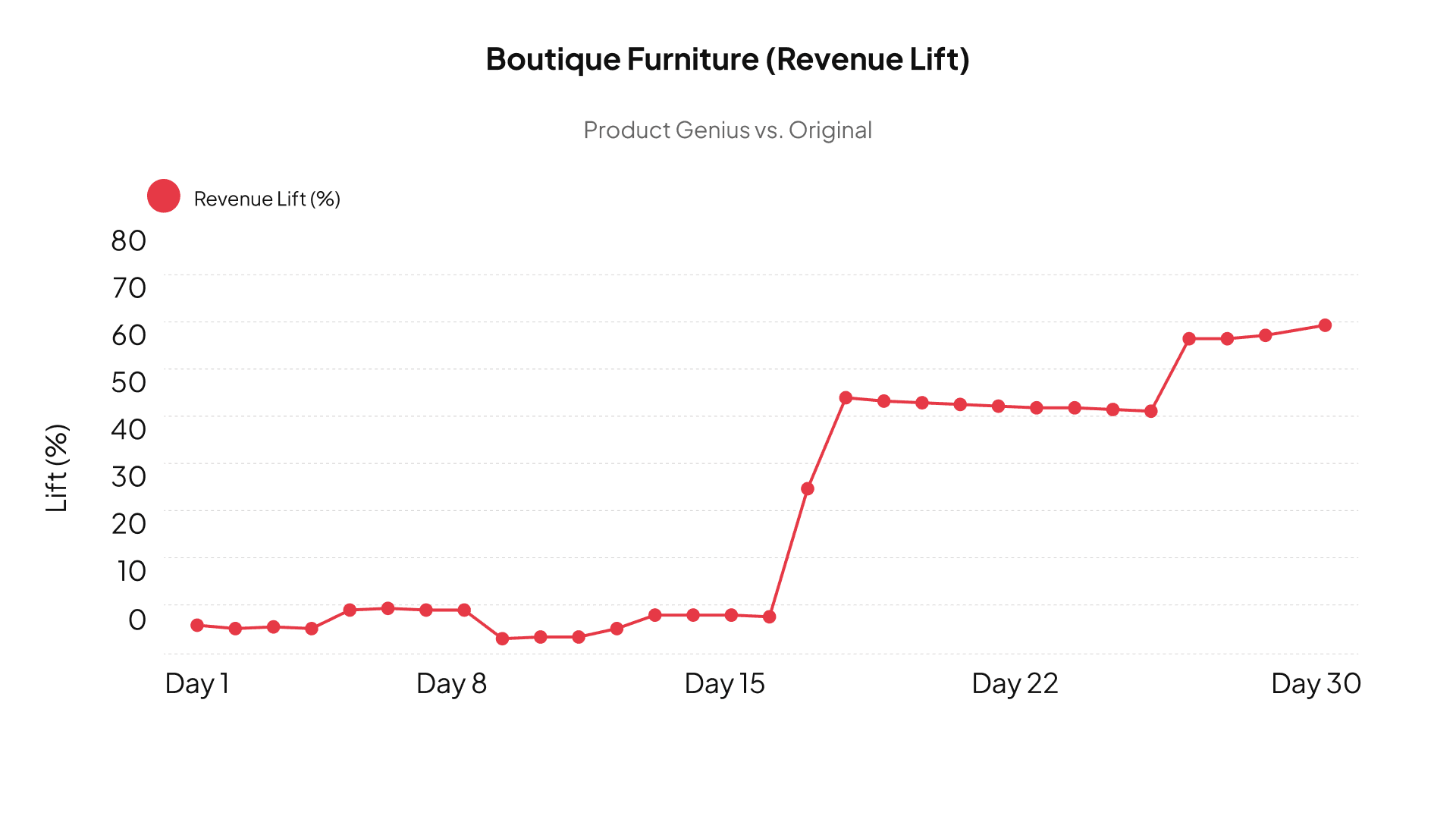
Task: Click the first data point of the 56 percent plateau
Action: click(x=1188, y=339)
